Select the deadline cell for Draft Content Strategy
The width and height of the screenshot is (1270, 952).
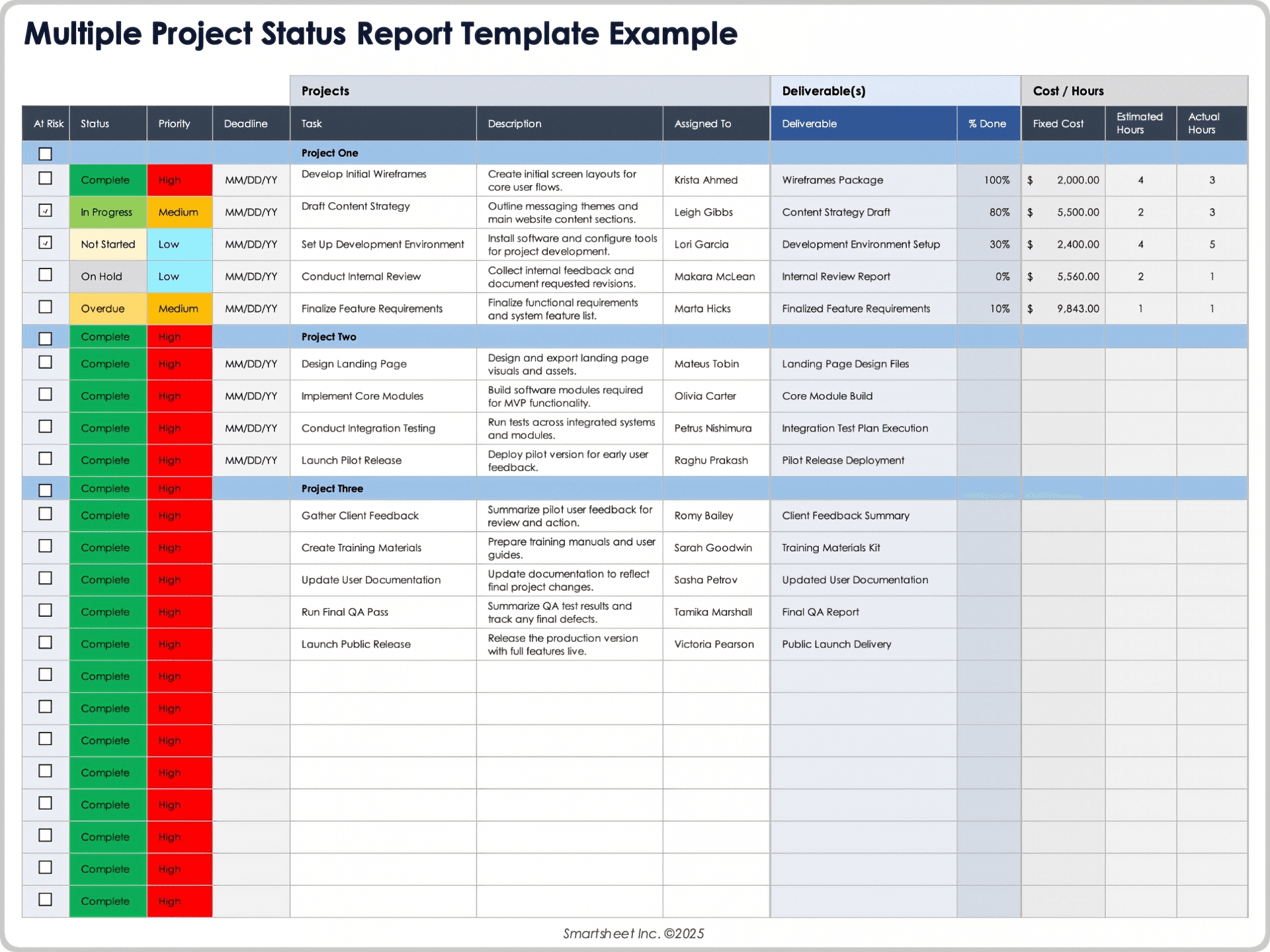pyautogui.click(x=251, y=212)
